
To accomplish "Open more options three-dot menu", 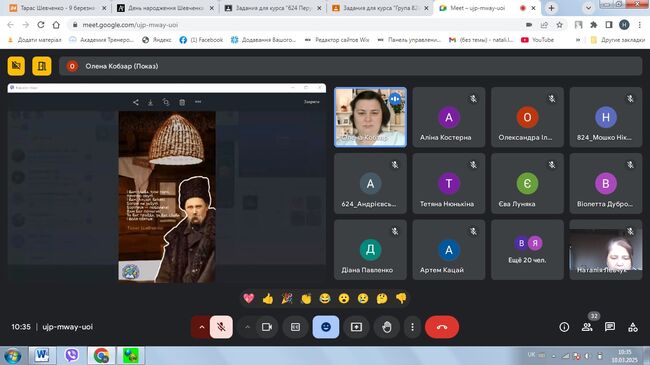I will tap(412, 327).
